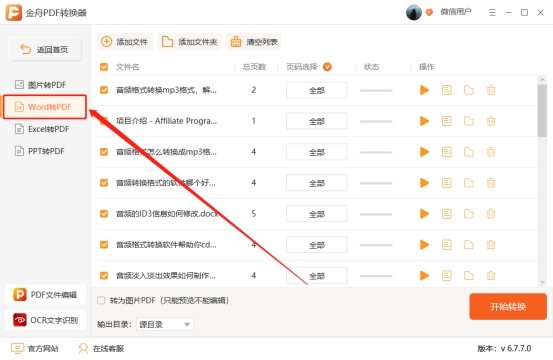
Task: Open 全部 page selector for 音频格式转换mp3格式 row
Action: point(316,90)
